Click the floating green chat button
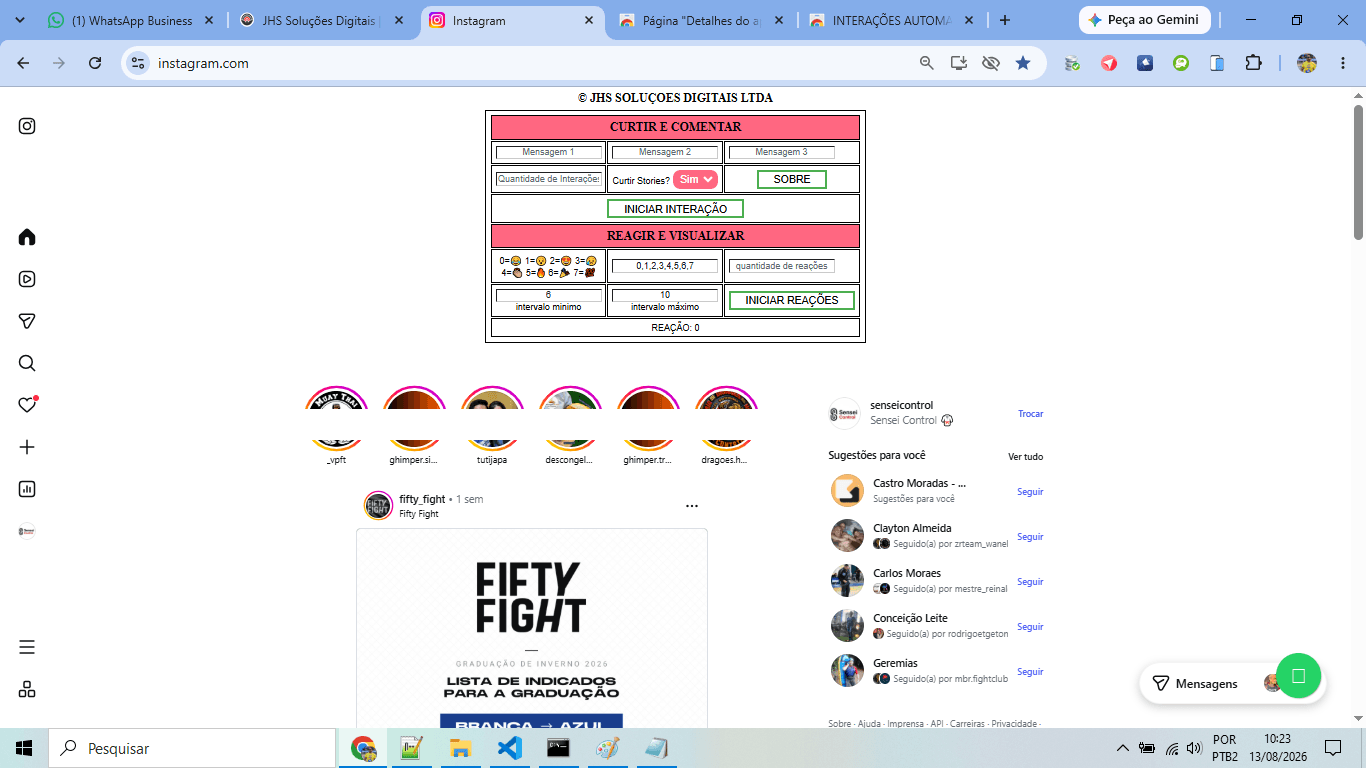This screenshot has height=768, width=1366. coord(1298,676)
